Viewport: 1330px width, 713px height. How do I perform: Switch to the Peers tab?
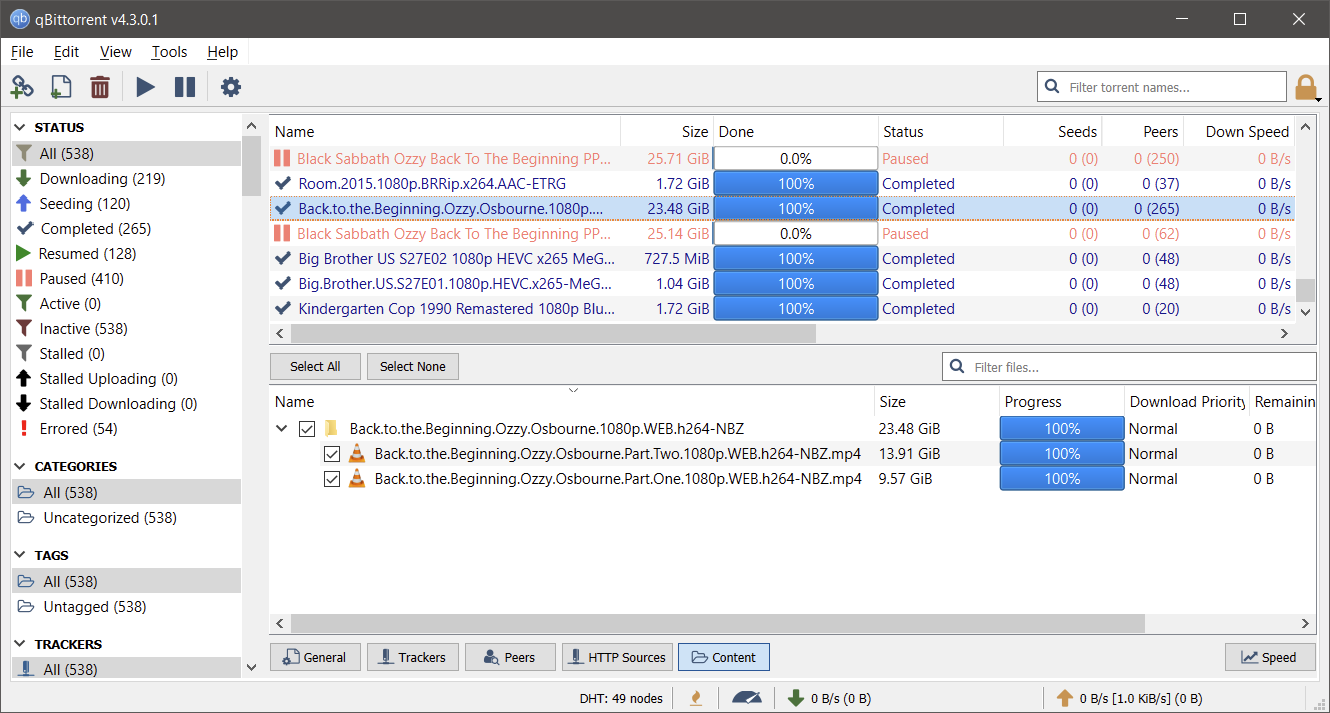point(509,657)
